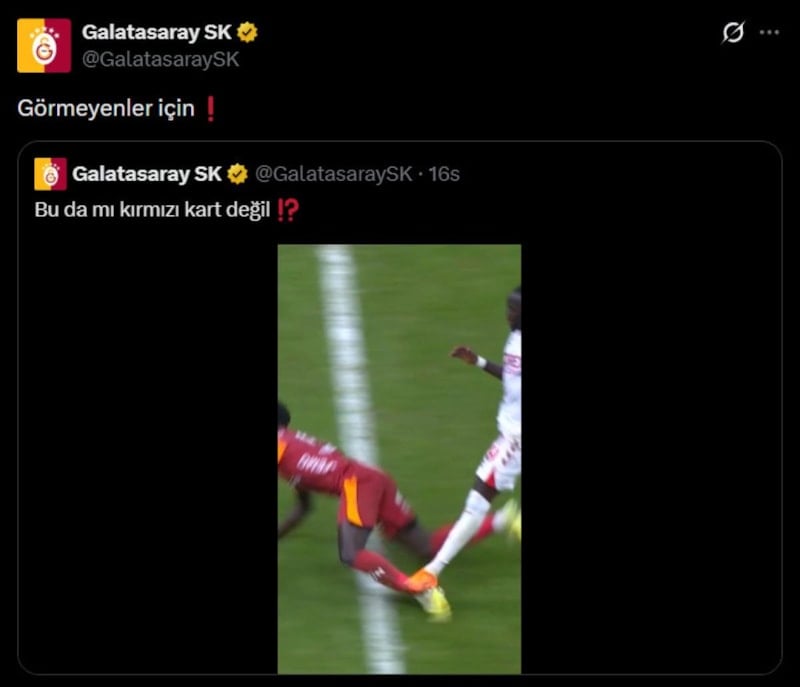Click the football tackle video thumbnail
800x687 pixels.
[399, 459]
